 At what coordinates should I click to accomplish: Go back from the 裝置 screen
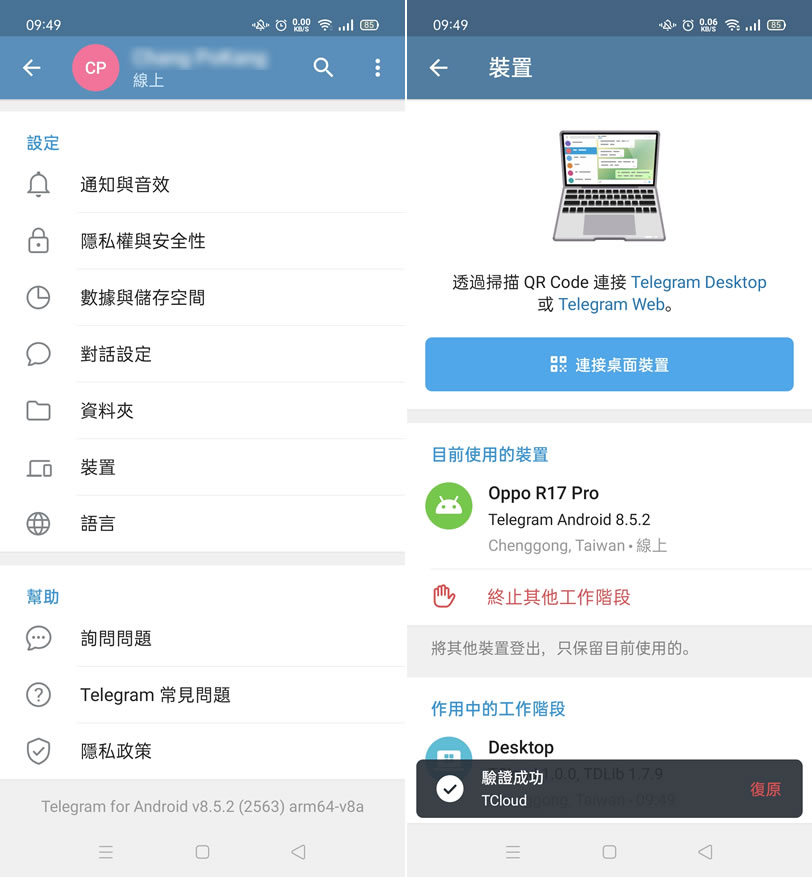point(439,68)
